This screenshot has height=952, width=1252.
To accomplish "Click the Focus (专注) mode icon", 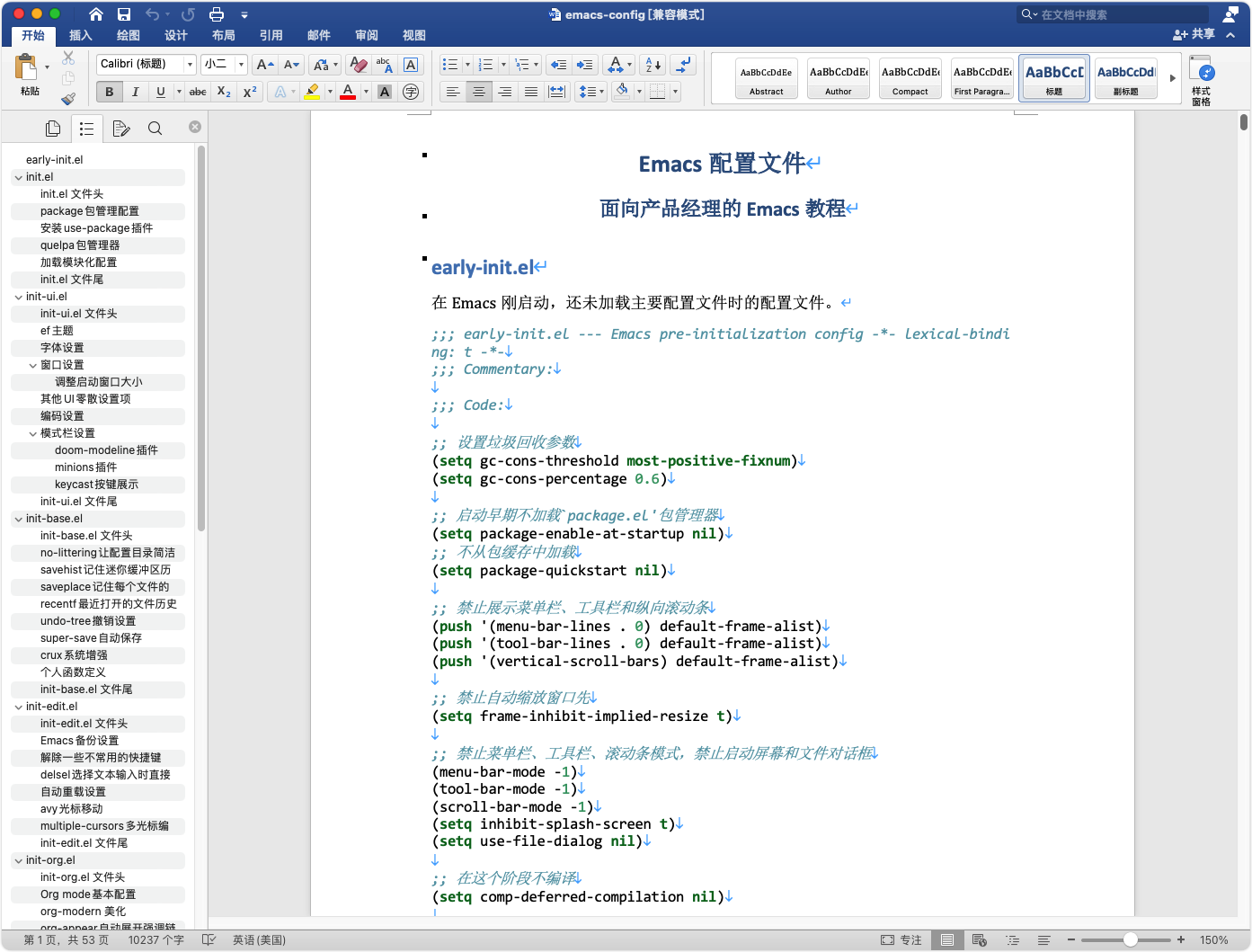I will [901, 940].
